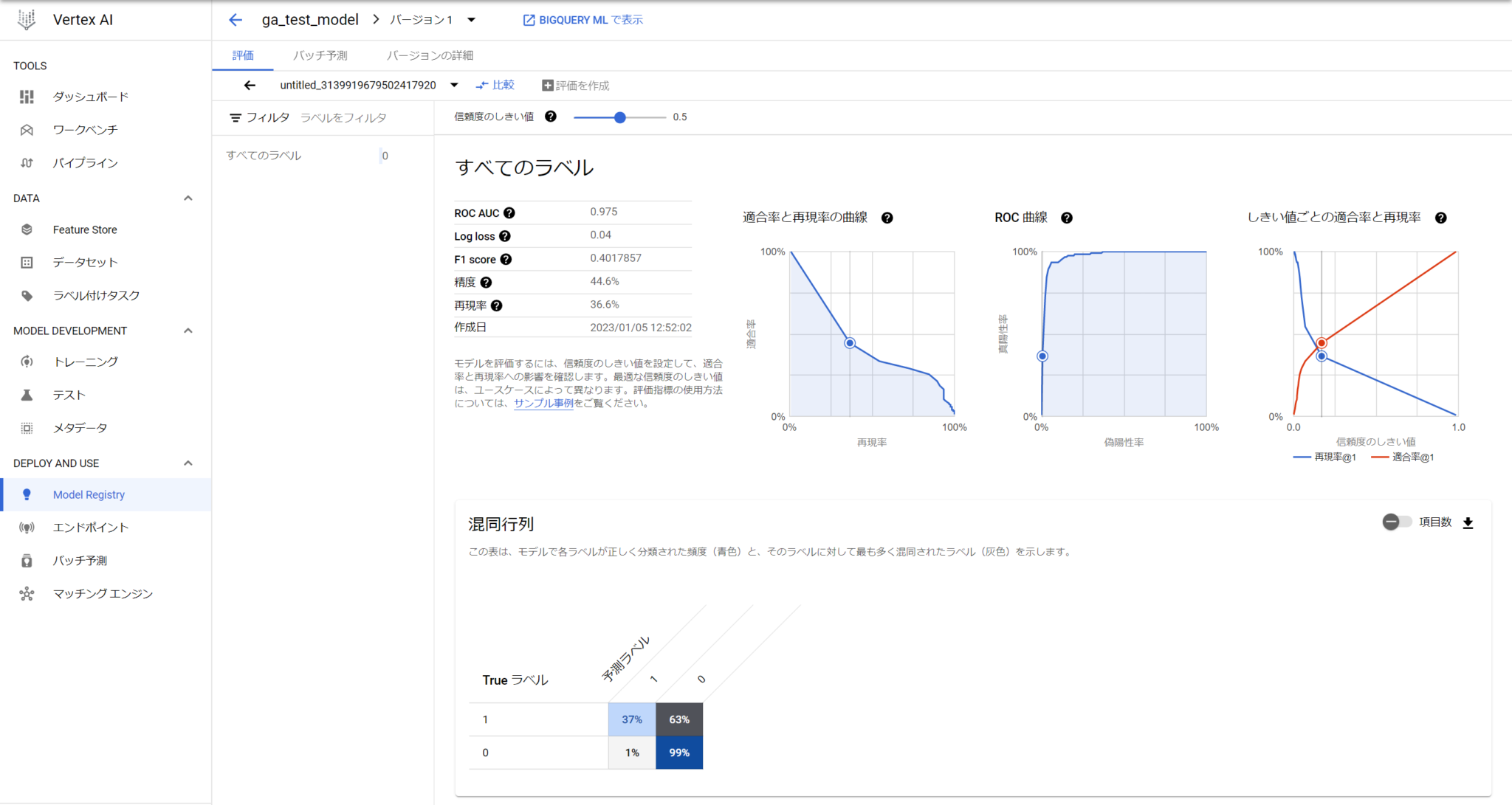Open the バージョン 1 dropdown

[472, 19]
